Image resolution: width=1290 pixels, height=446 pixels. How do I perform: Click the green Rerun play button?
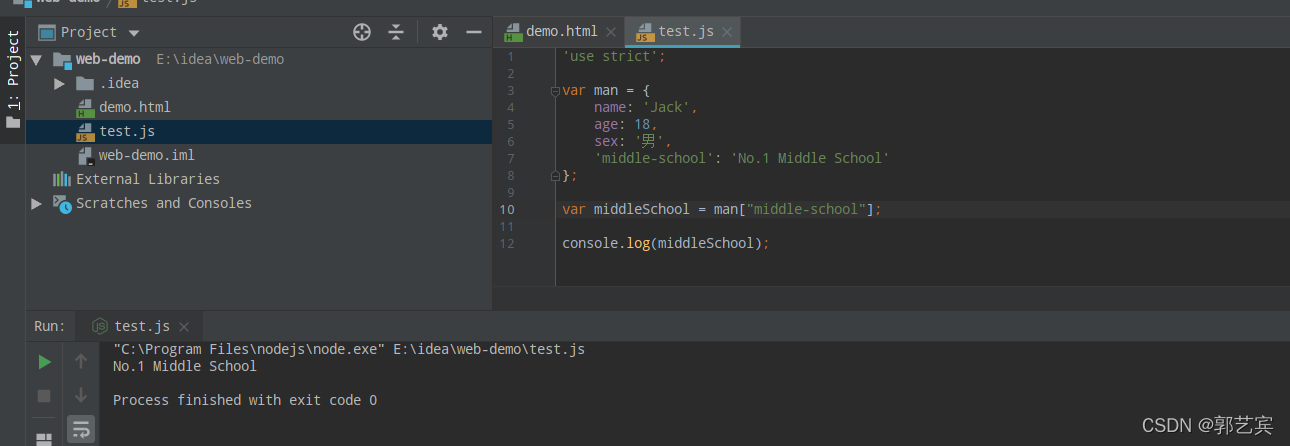(x=44, y=362)
